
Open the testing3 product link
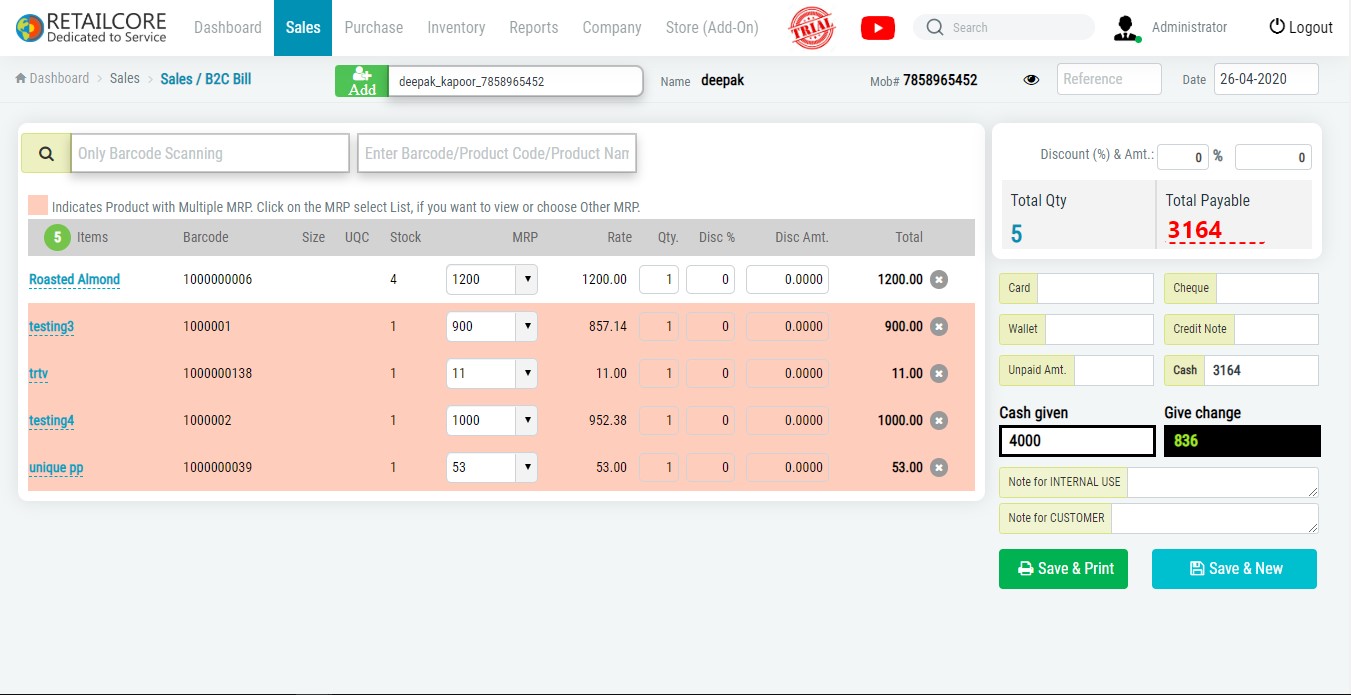click(51, 326)
